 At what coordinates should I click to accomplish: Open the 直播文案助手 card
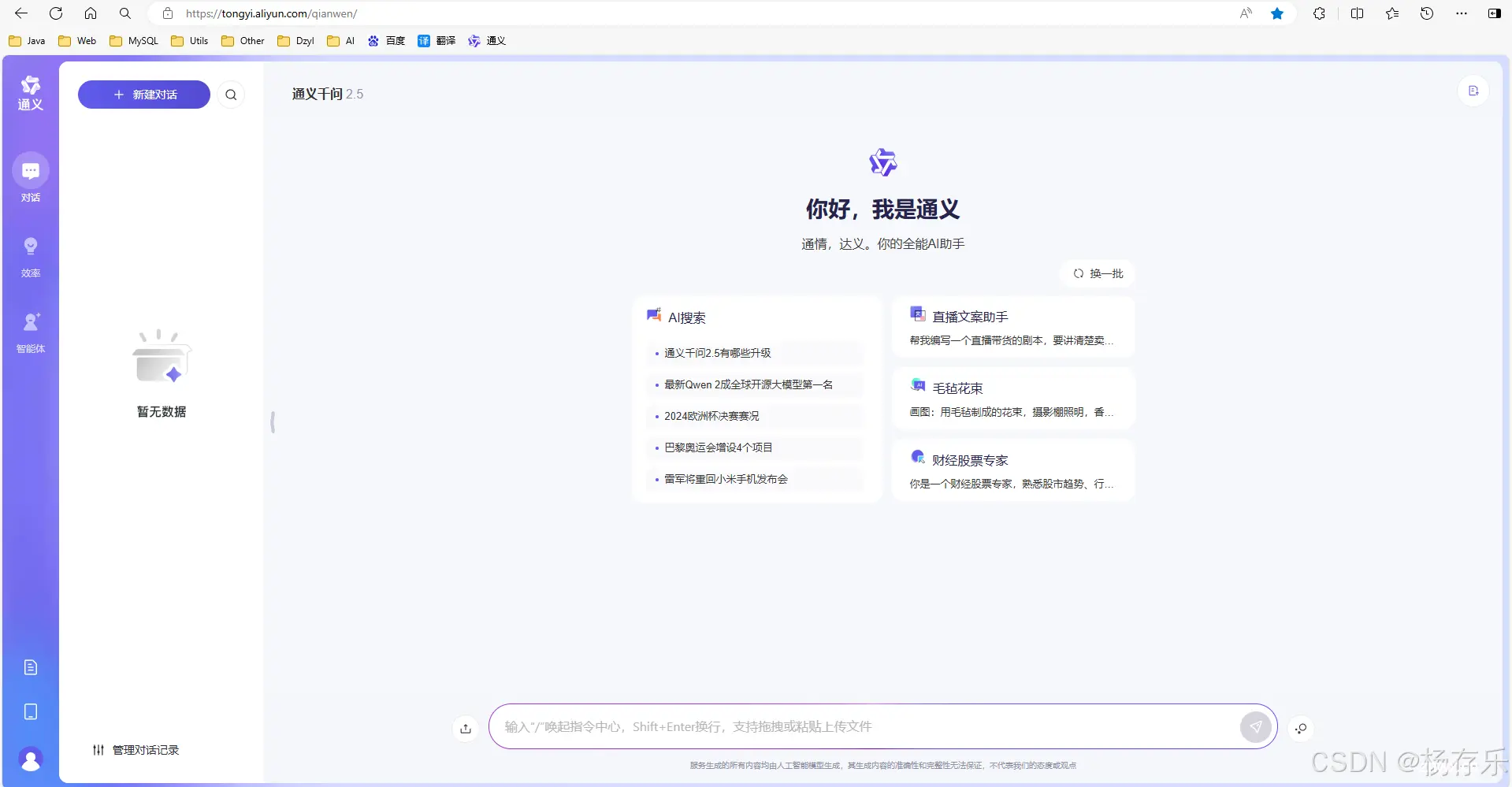pyautogui.click(x=1013, y=327)
